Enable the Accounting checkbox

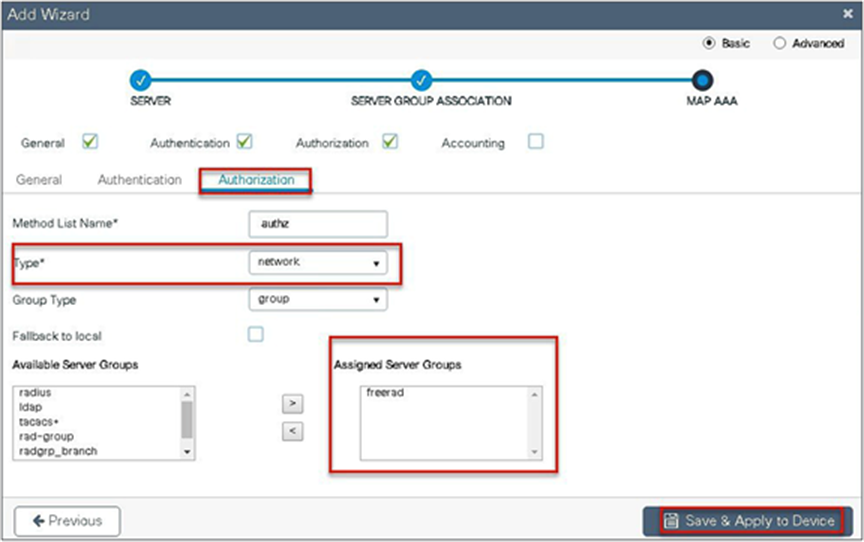(x=536, y=142)
